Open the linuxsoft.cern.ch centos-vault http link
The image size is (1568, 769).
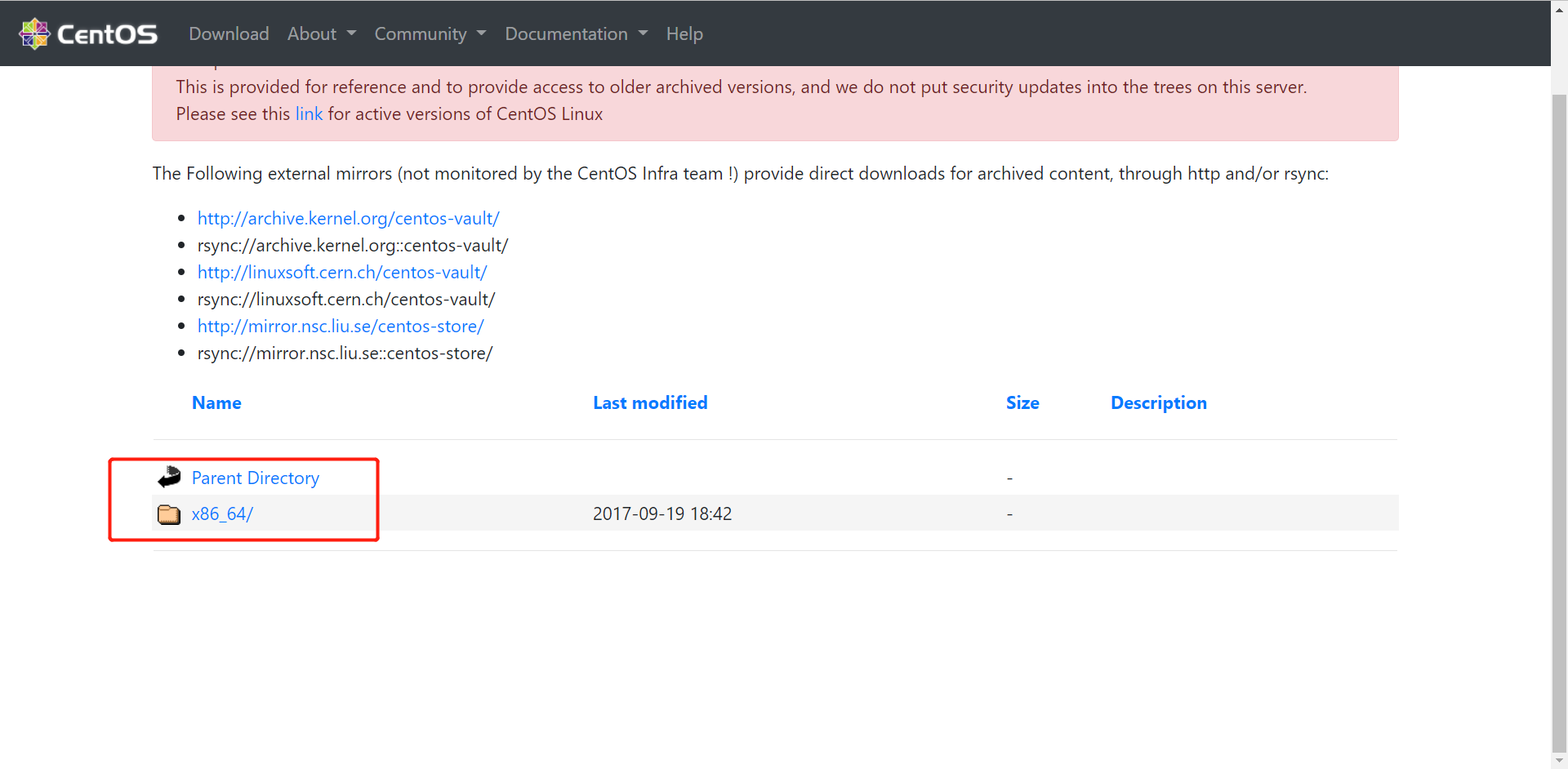342,272
